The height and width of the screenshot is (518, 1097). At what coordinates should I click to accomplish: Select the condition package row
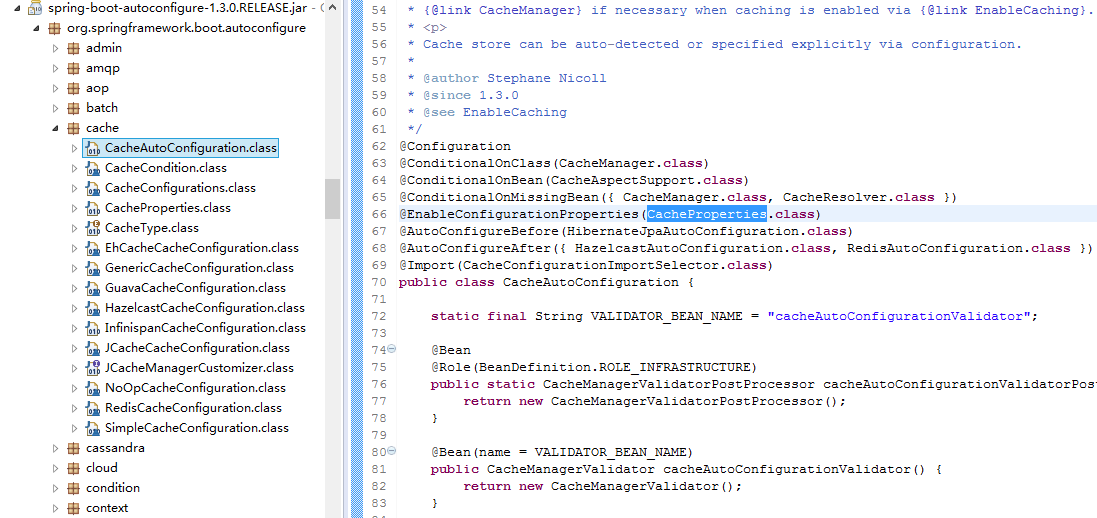coord(113,488)
